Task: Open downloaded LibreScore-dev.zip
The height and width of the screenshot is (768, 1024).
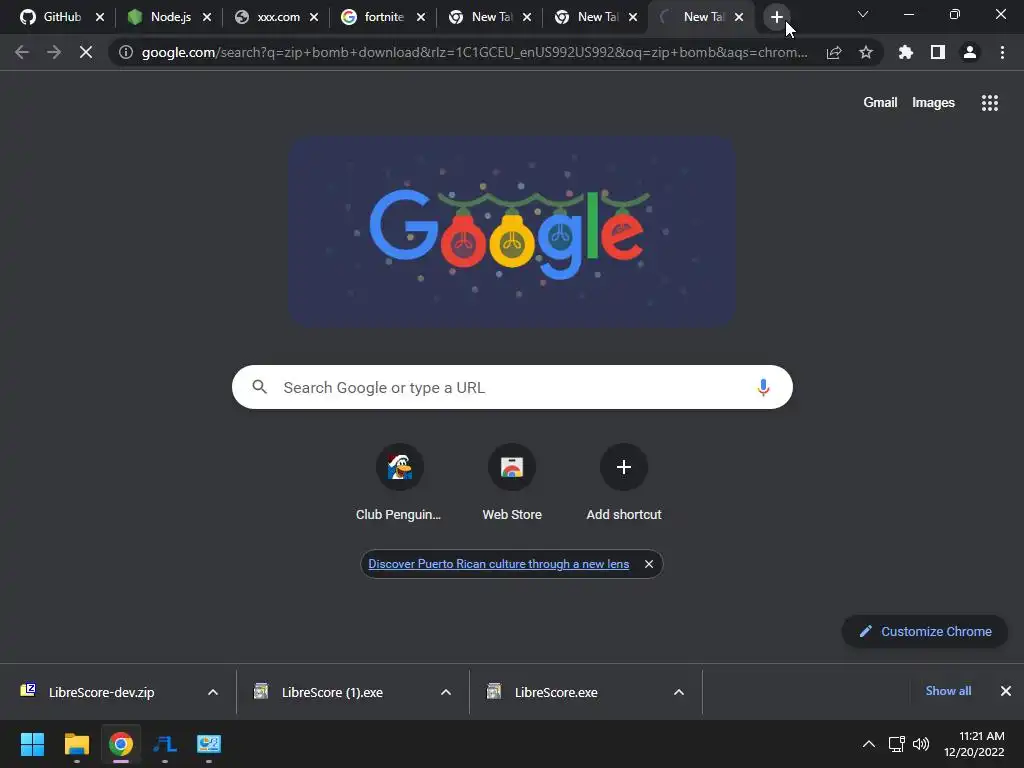Action: (x=102, y=692)
